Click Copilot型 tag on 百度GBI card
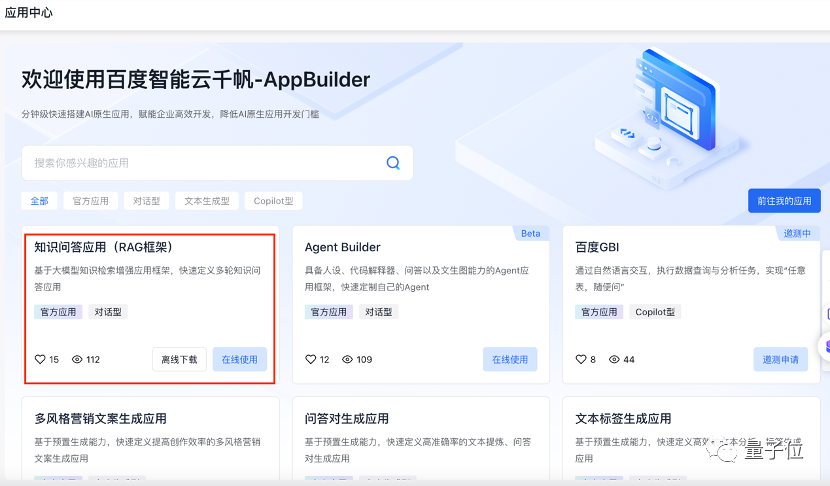Image resolution: width=830 pixels, height=486 pixels. coord(655,312)
